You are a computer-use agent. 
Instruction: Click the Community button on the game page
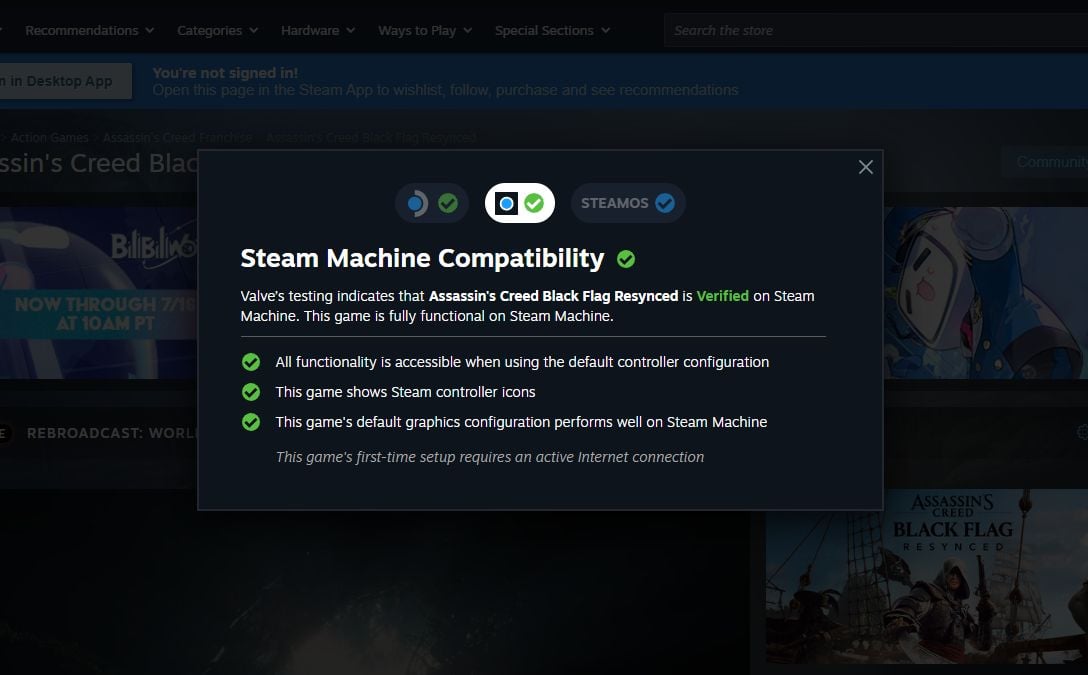(1045, 162)
